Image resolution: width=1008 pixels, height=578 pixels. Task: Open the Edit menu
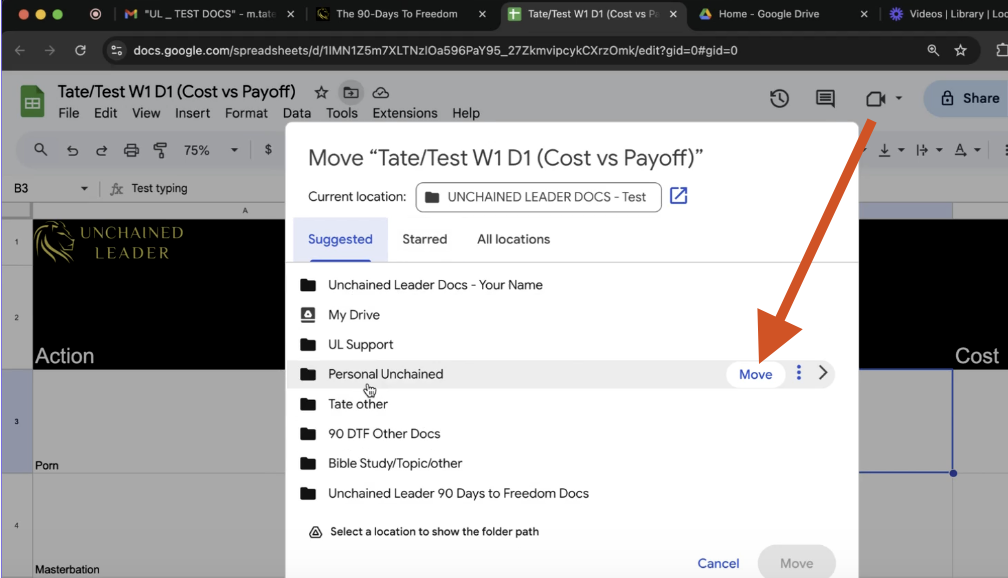(x=105, y=113)
